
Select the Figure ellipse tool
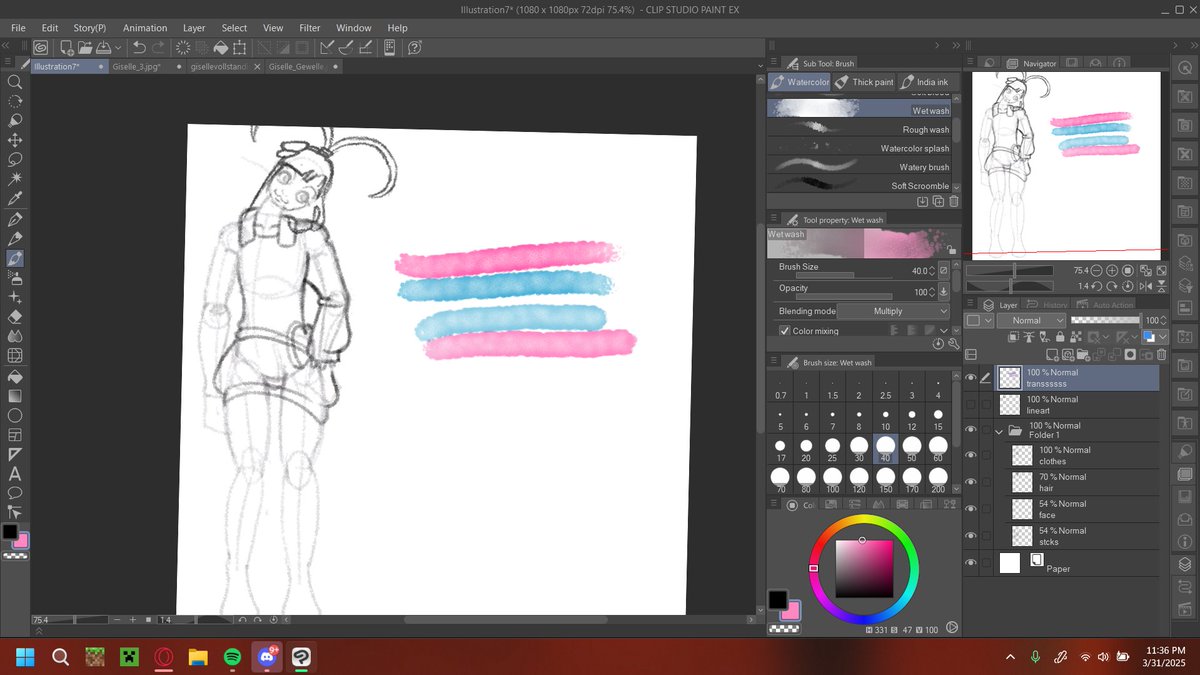point(15,416)
